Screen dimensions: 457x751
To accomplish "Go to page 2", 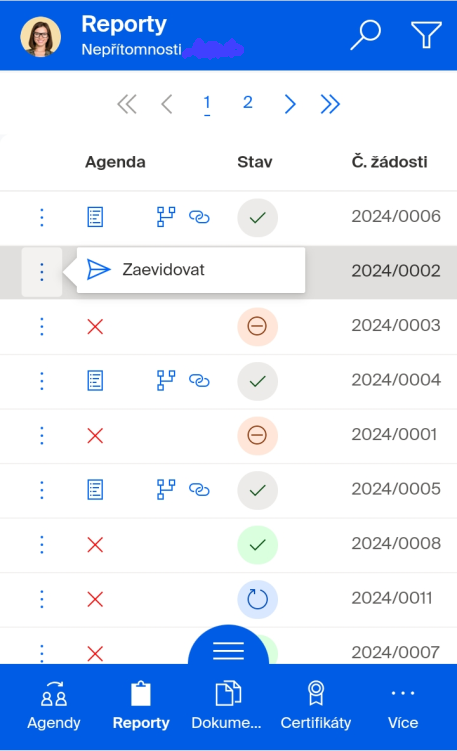I will [247, 102].
